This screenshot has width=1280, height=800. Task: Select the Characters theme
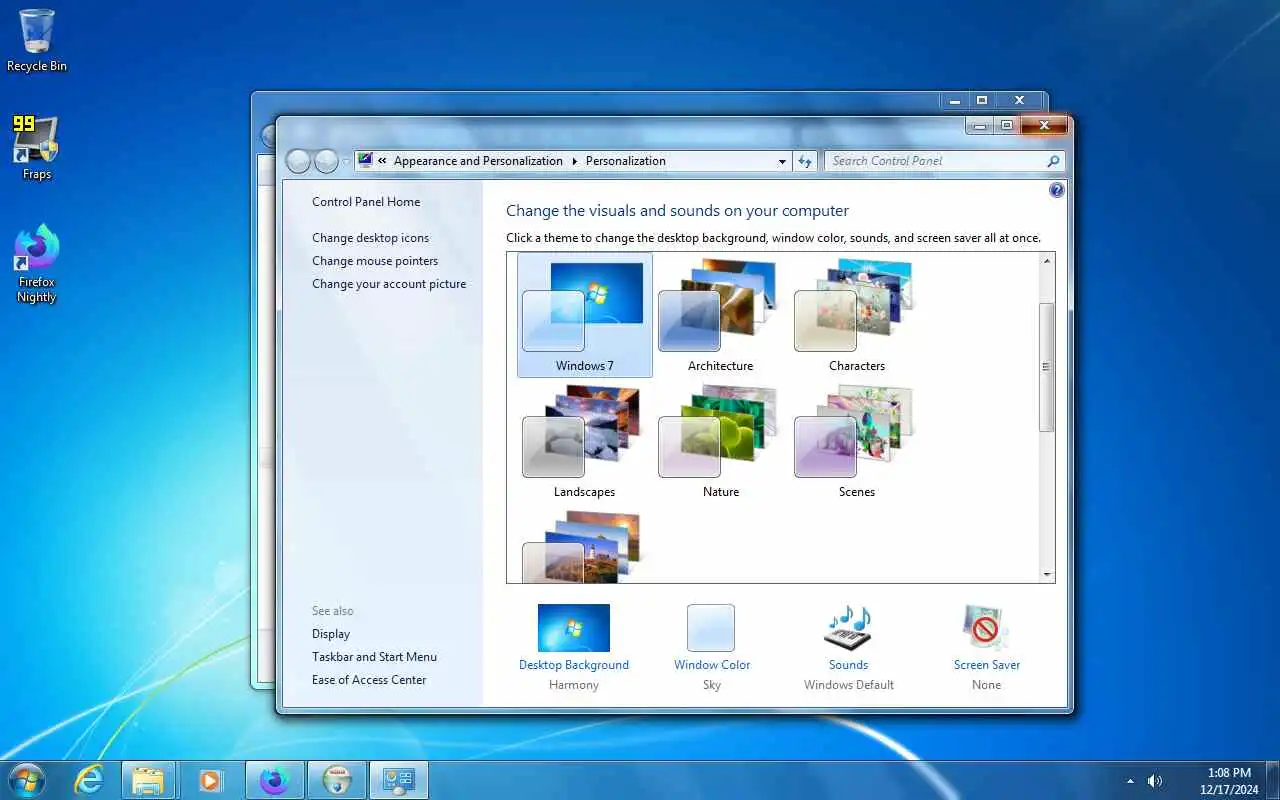[x=856, y=315]
